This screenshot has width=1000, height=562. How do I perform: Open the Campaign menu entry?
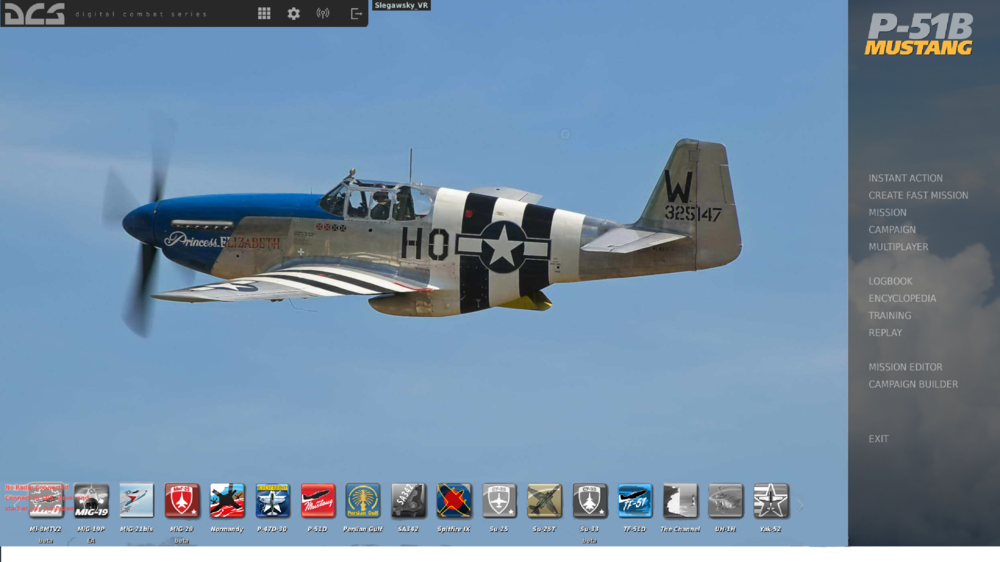pyautogui.click(x=892, y=230)
